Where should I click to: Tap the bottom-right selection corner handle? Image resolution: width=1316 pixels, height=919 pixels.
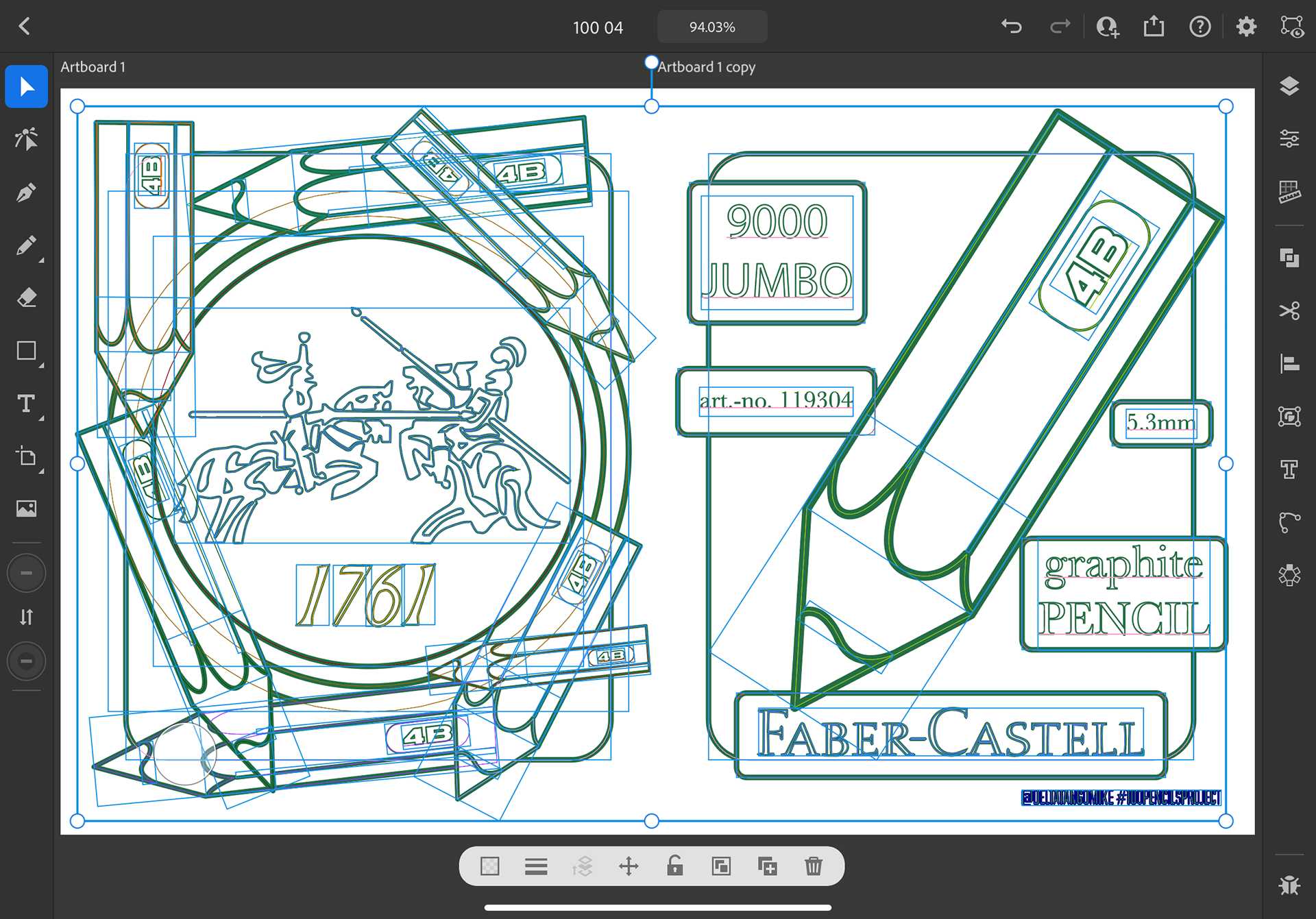click(x=1226, y=821)
